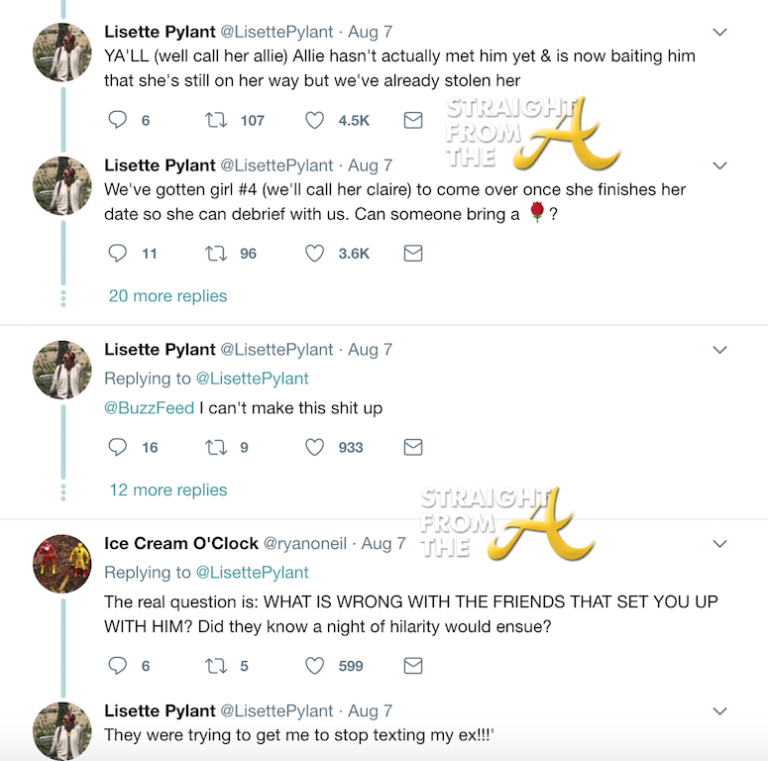Like the tweet with 3.6K likes

click(315, 254)
